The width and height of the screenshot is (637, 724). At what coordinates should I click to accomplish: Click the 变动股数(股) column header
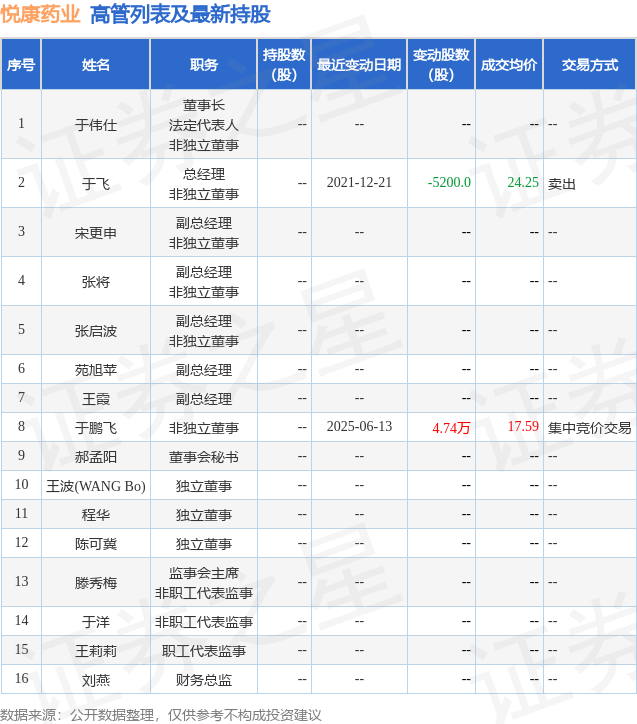pos(441,65)
